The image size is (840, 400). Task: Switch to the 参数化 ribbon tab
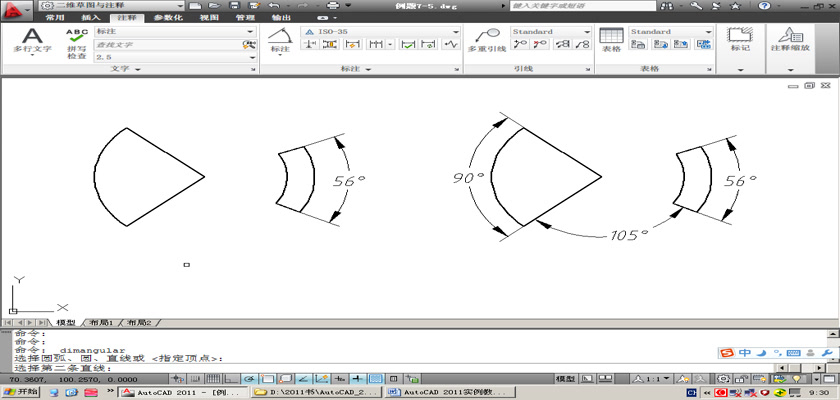(x=168, y=18)
